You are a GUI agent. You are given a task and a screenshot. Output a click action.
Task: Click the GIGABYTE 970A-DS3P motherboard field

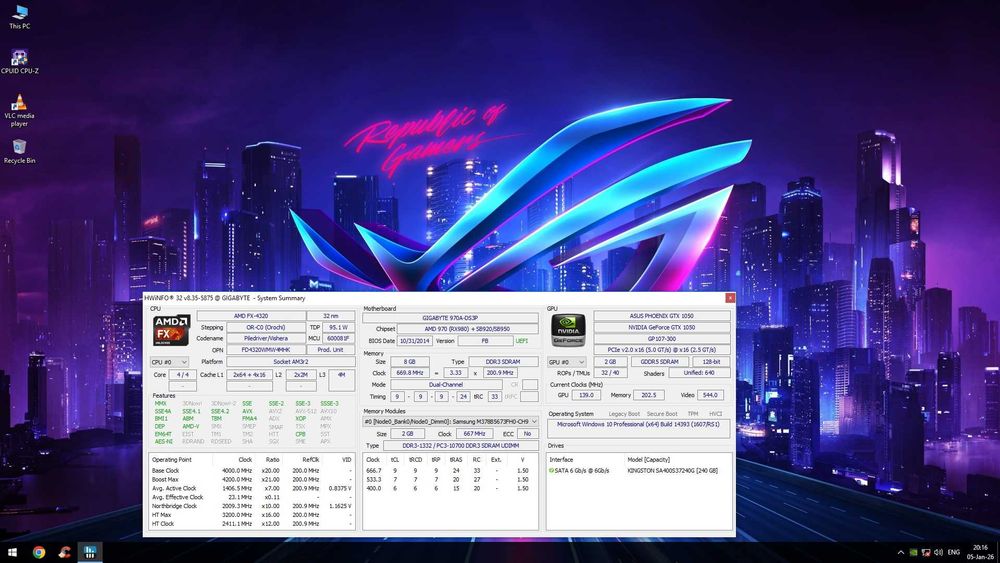[x=450, y=318]
